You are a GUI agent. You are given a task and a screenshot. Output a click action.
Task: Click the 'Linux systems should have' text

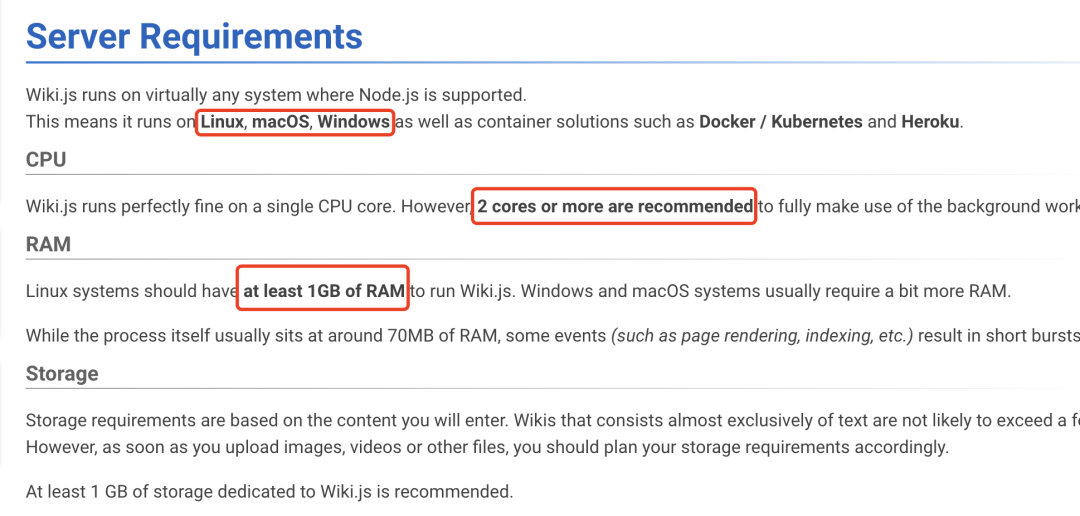[x=130, y=292]
